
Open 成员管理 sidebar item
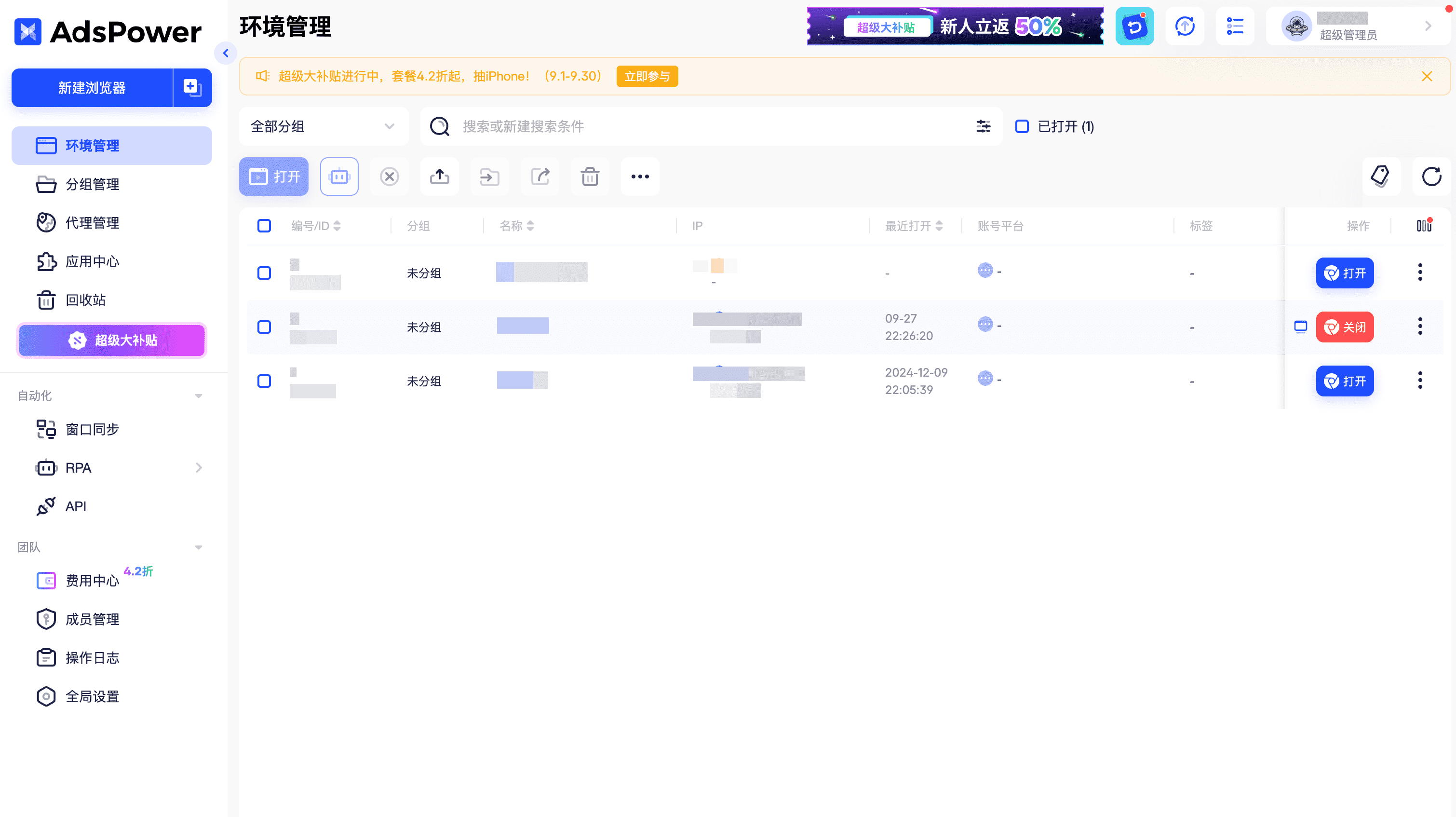[92, 619]
